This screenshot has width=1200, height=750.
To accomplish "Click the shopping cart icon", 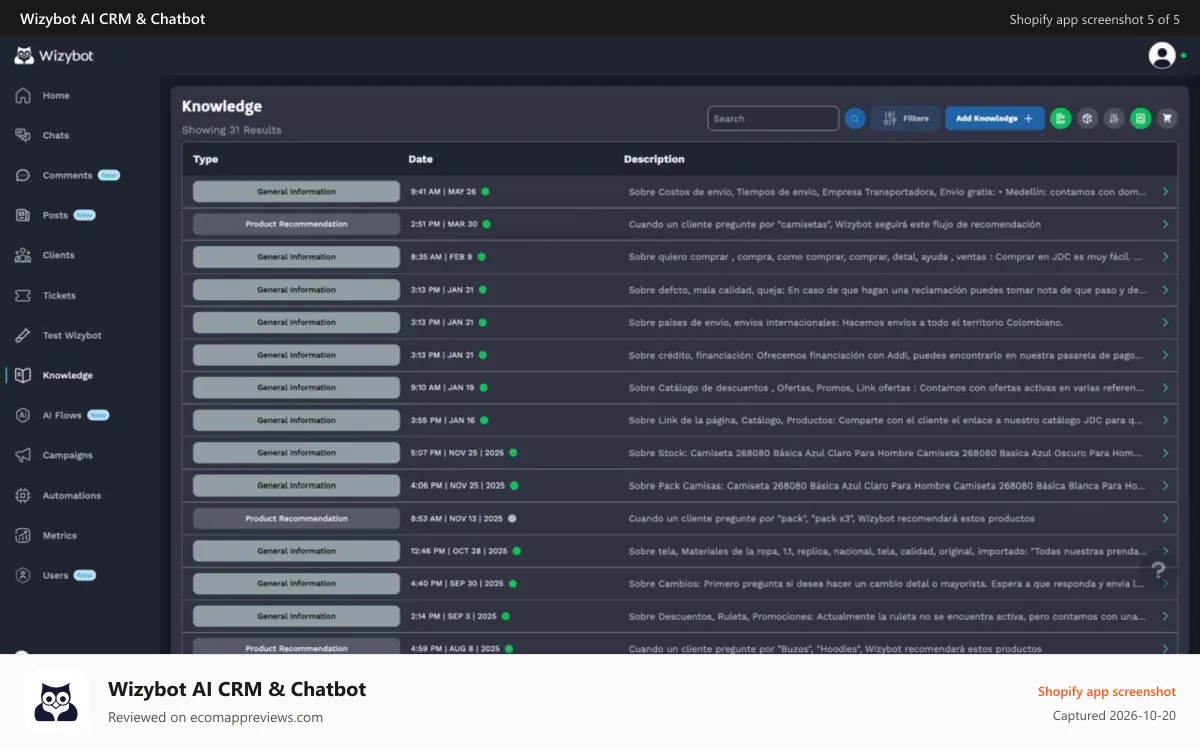I will click(x=1166, y=119).
